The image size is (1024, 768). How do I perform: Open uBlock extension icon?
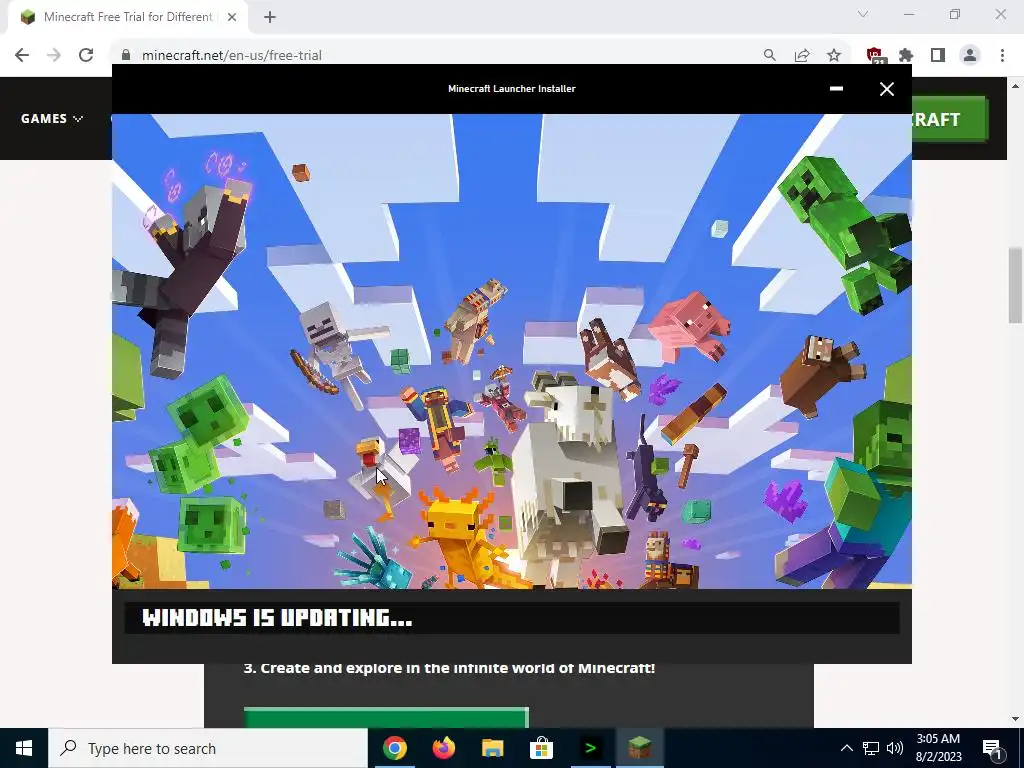(874, 56)
